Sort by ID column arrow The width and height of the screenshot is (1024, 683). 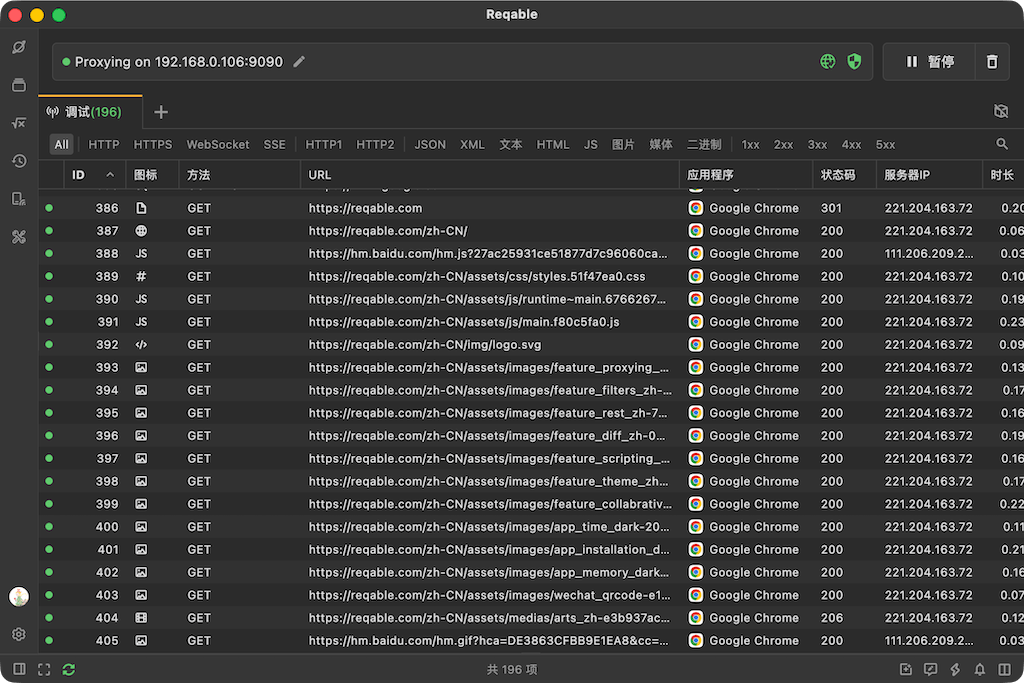coord(110,174)
